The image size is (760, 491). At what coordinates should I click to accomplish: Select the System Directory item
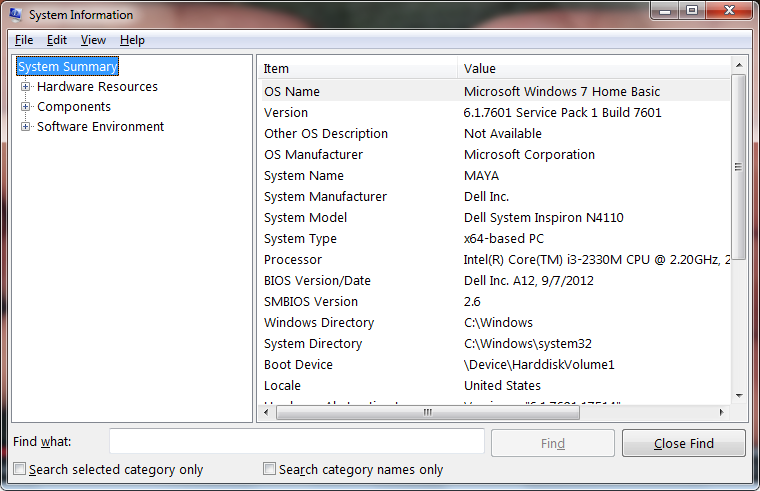tap(313, 344)
